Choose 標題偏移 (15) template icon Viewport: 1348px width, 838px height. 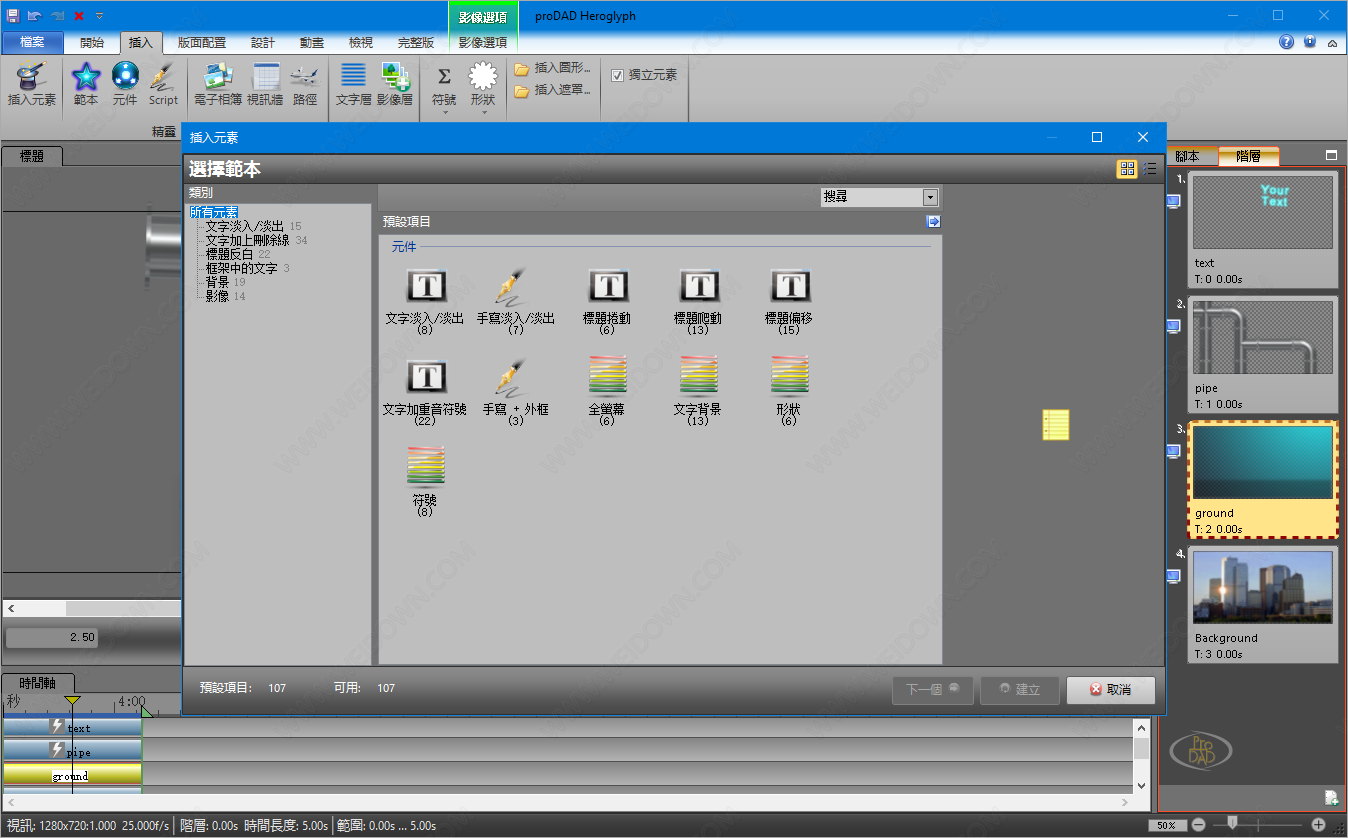coord(789,286)
